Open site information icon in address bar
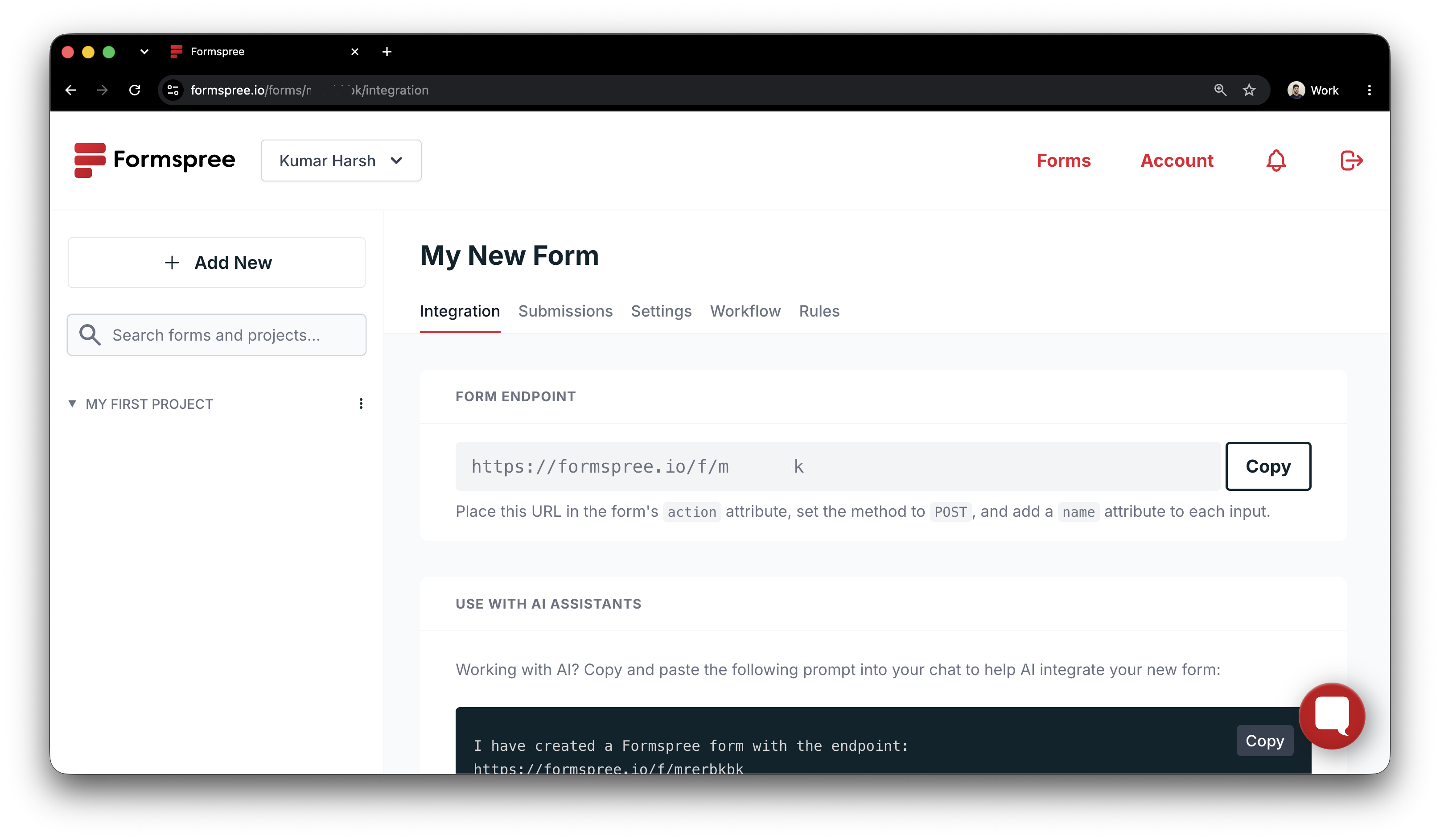 173,90
